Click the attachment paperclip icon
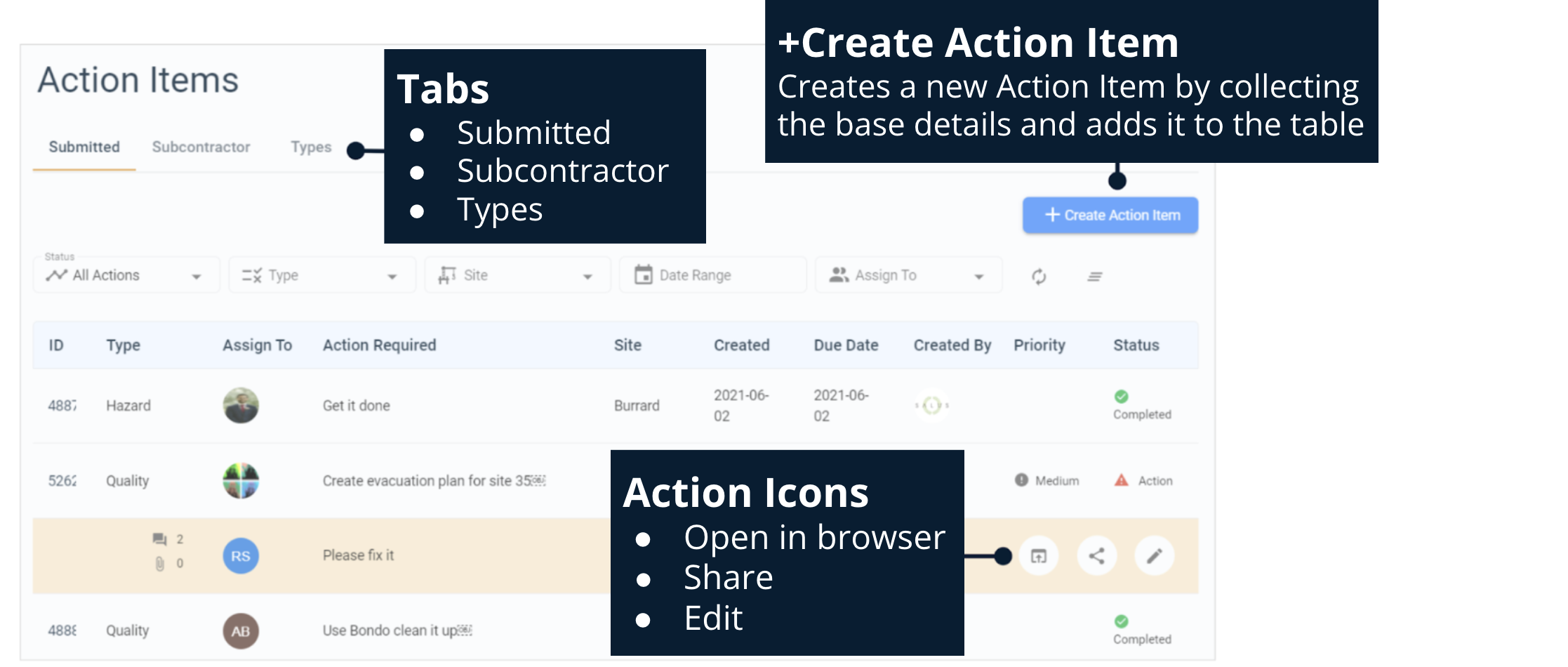 [160, 564]
